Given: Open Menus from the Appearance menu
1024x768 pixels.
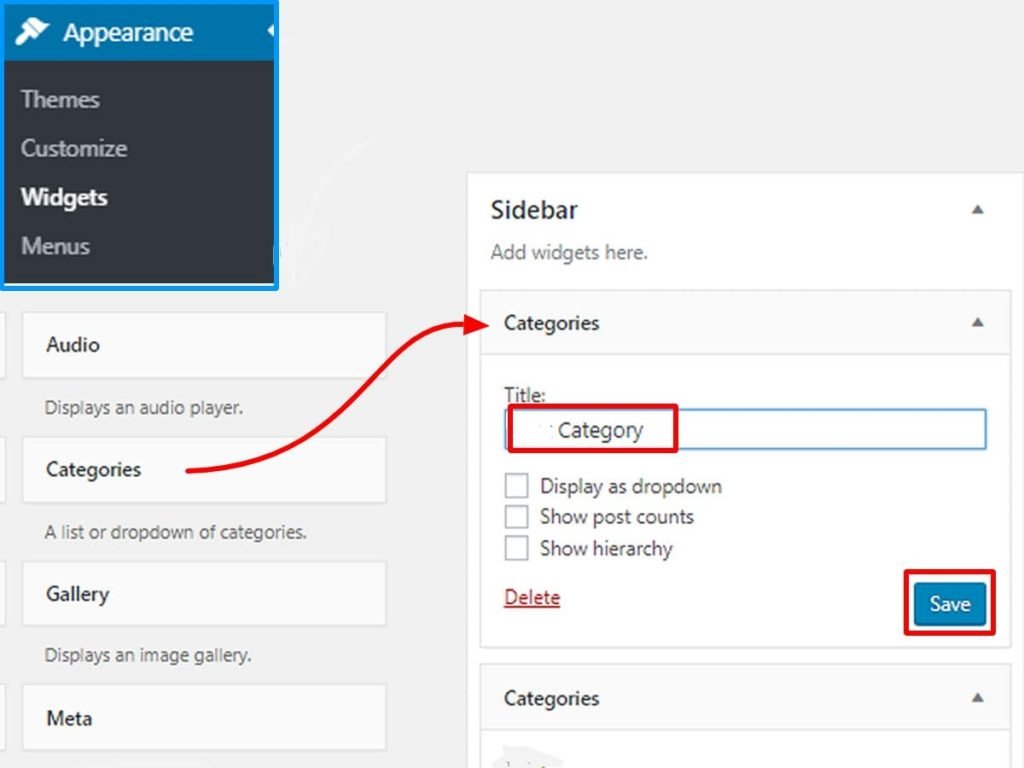Looking at the screenshot, I should [55, 246].
